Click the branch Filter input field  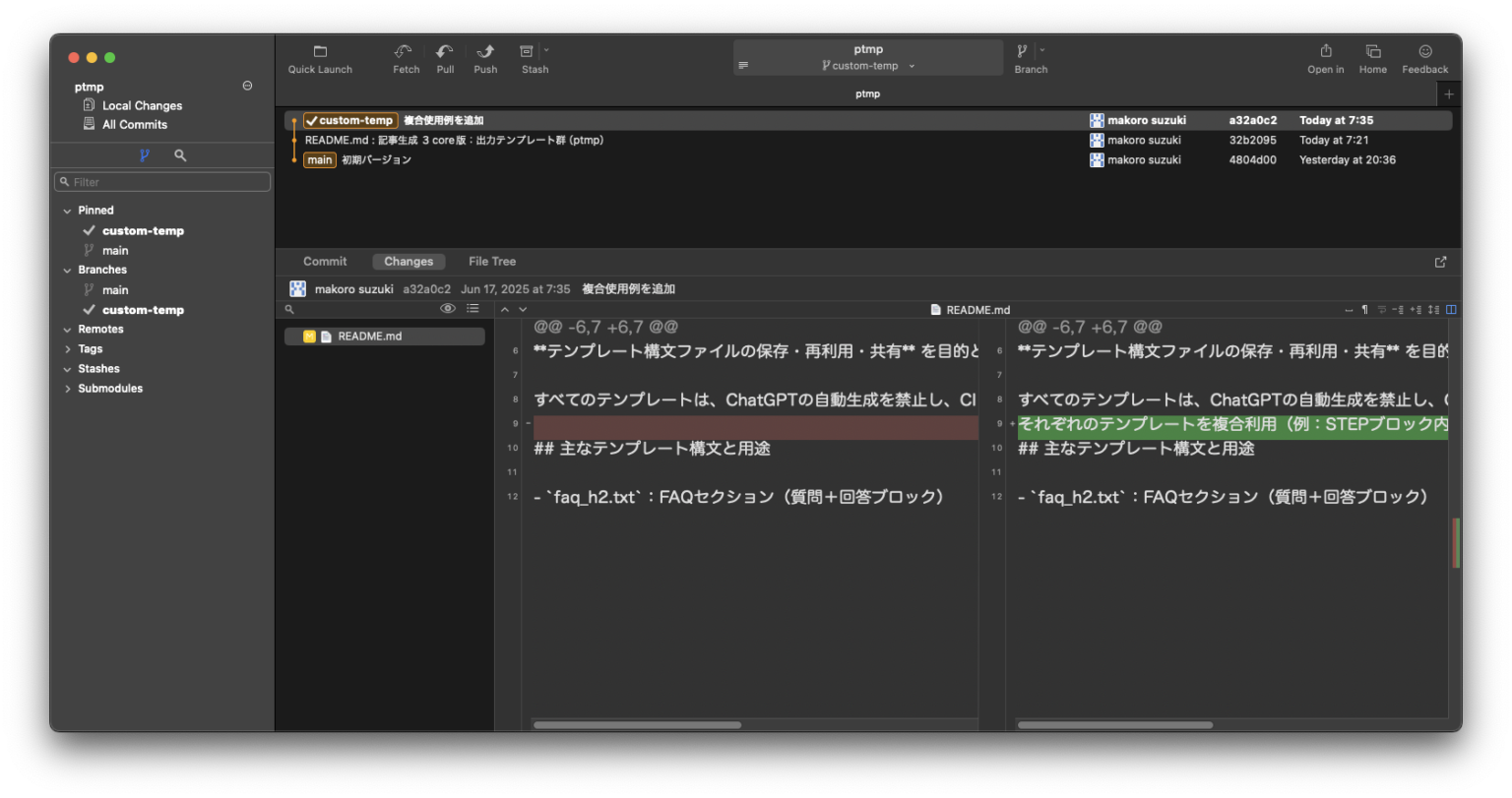click(162, 182)
